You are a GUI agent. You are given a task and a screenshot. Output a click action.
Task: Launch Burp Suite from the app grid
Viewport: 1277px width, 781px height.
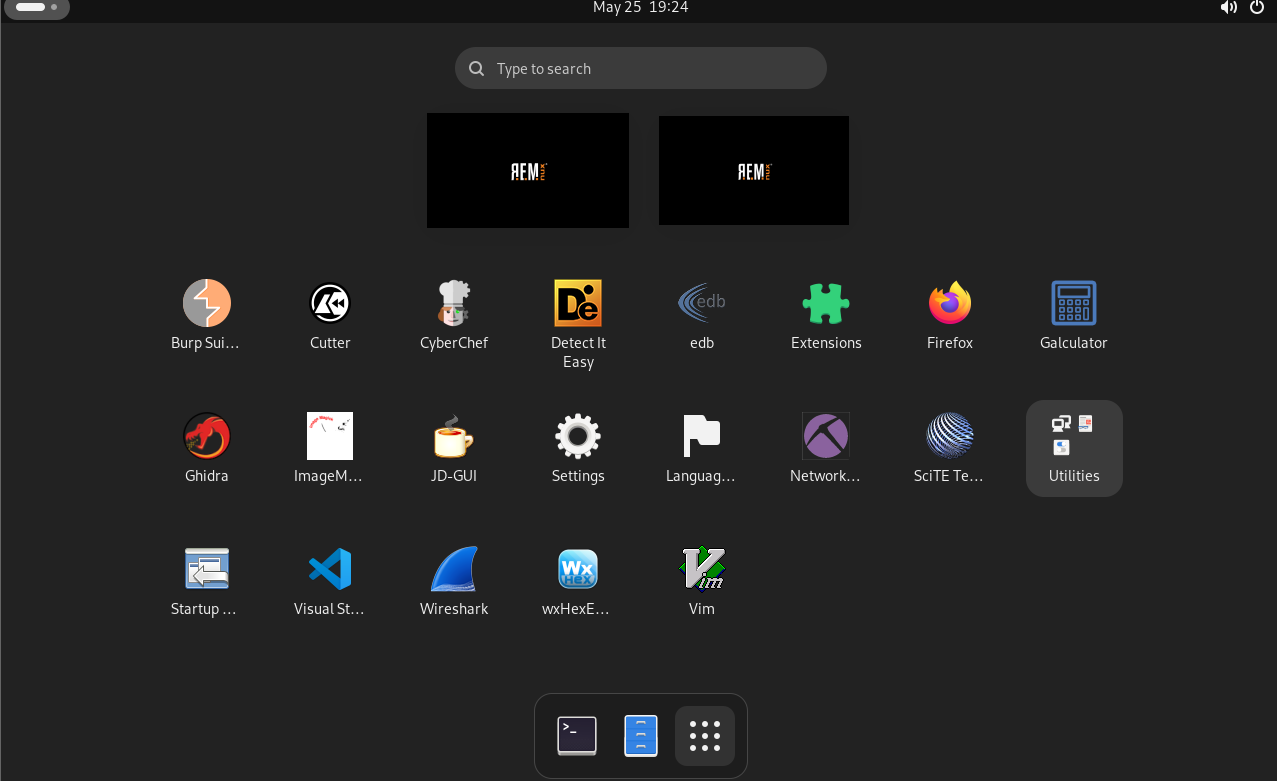point(206,316)
